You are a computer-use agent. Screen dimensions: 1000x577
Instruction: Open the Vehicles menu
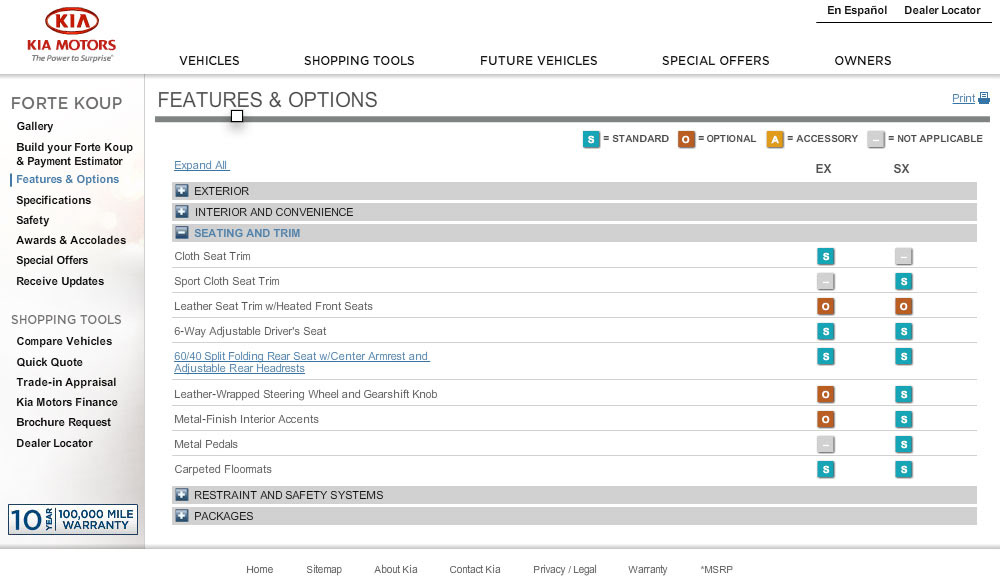(209, 61)
